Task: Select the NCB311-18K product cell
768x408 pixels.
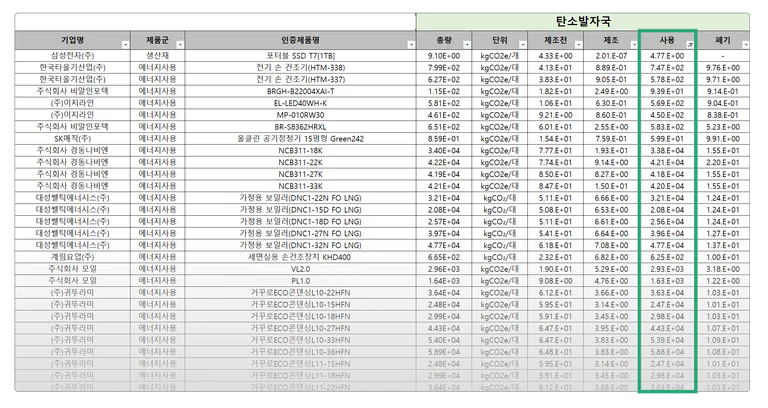Action: pos(301,150)
